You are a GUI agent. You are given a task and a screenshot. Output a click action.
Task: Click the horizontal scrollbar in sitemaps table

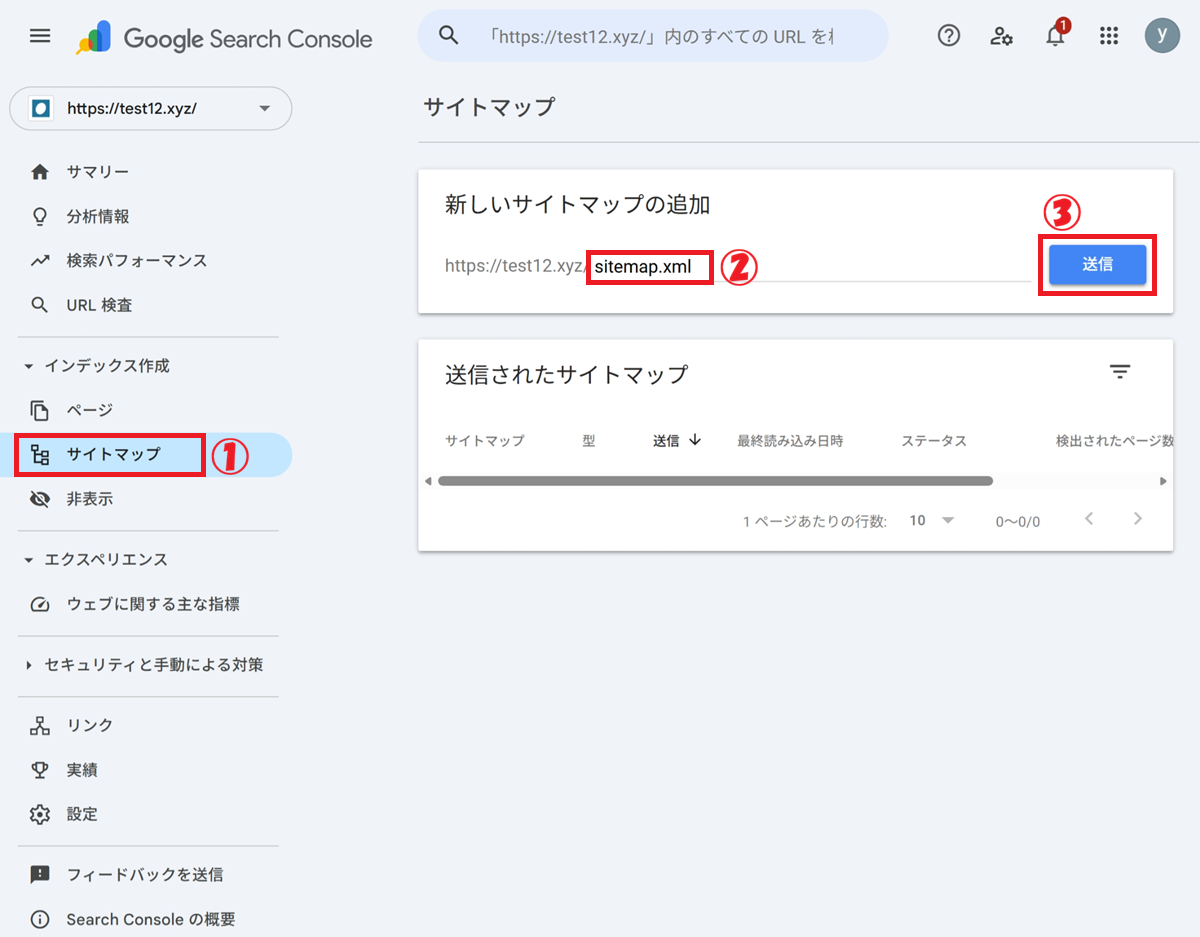715,481
